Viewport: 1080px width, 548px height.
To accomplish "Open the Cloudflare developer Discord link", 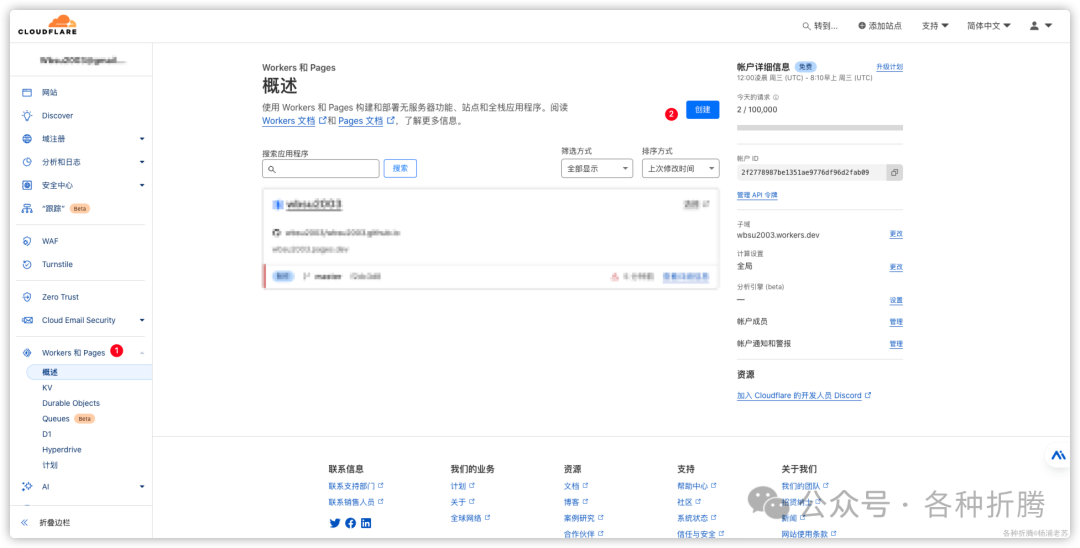I will pos(804,396).
